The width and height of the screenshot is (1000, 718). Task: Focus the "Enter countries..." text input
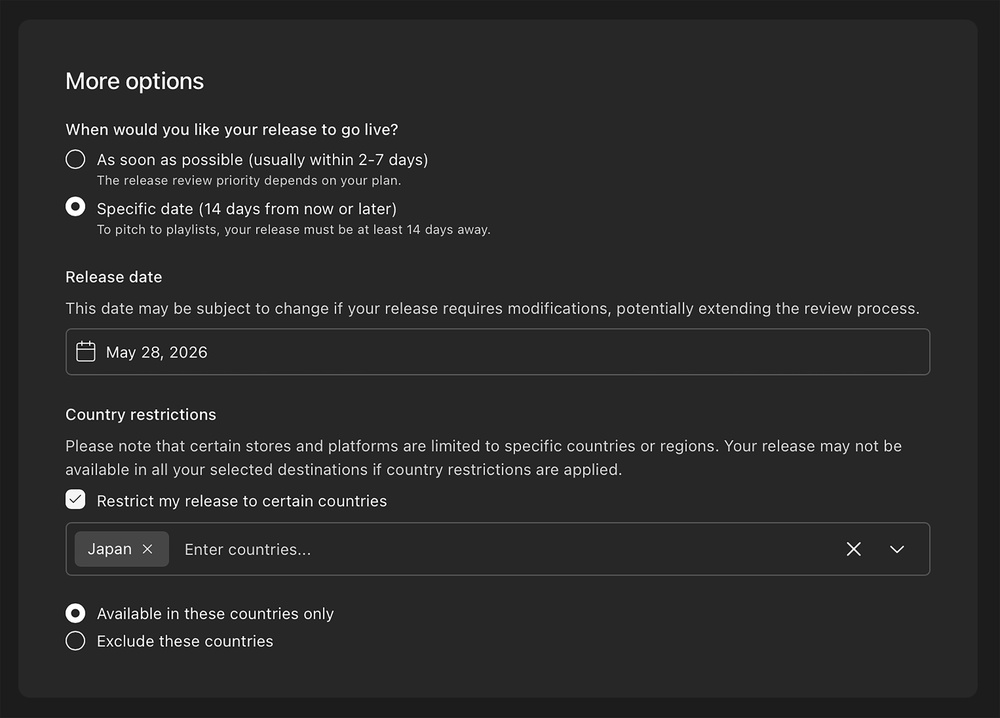(x=500, y=549)
